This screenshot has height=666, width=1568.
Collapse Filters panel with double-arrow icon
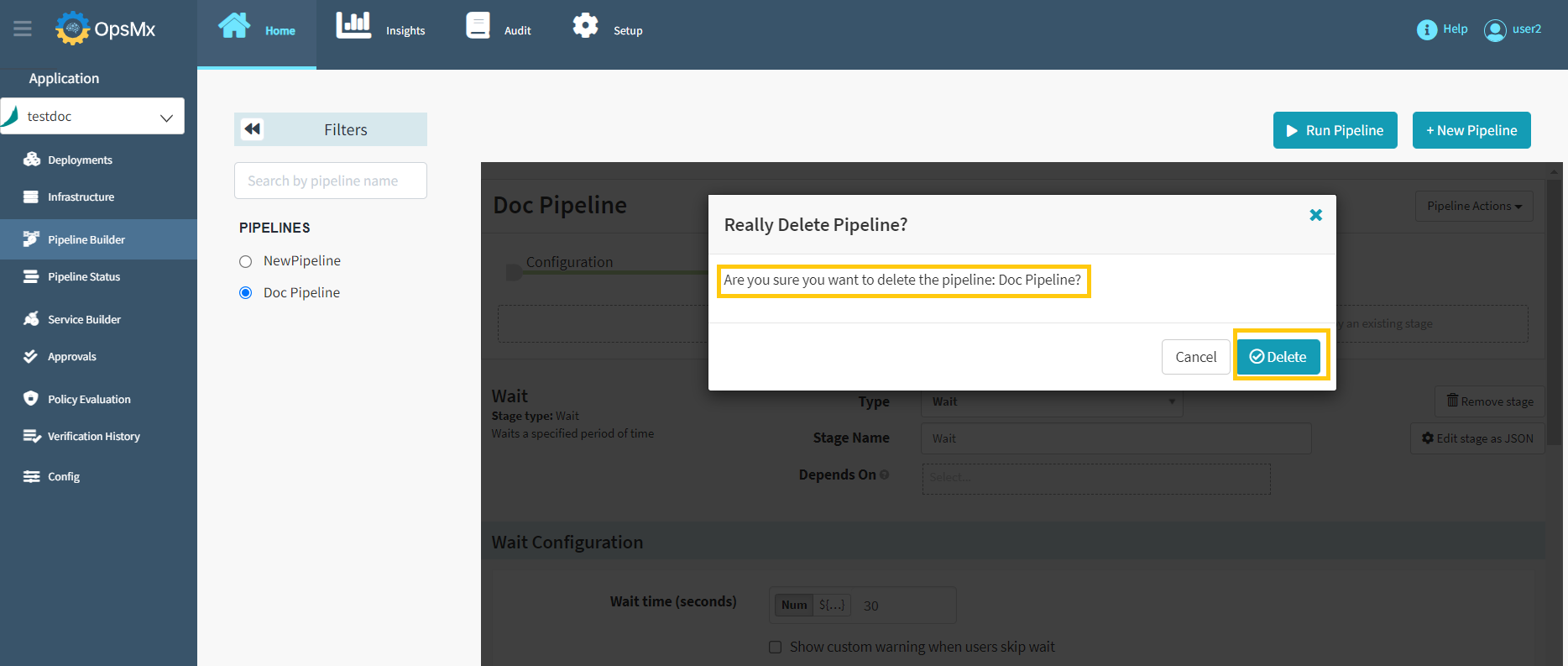pos(252,129)
